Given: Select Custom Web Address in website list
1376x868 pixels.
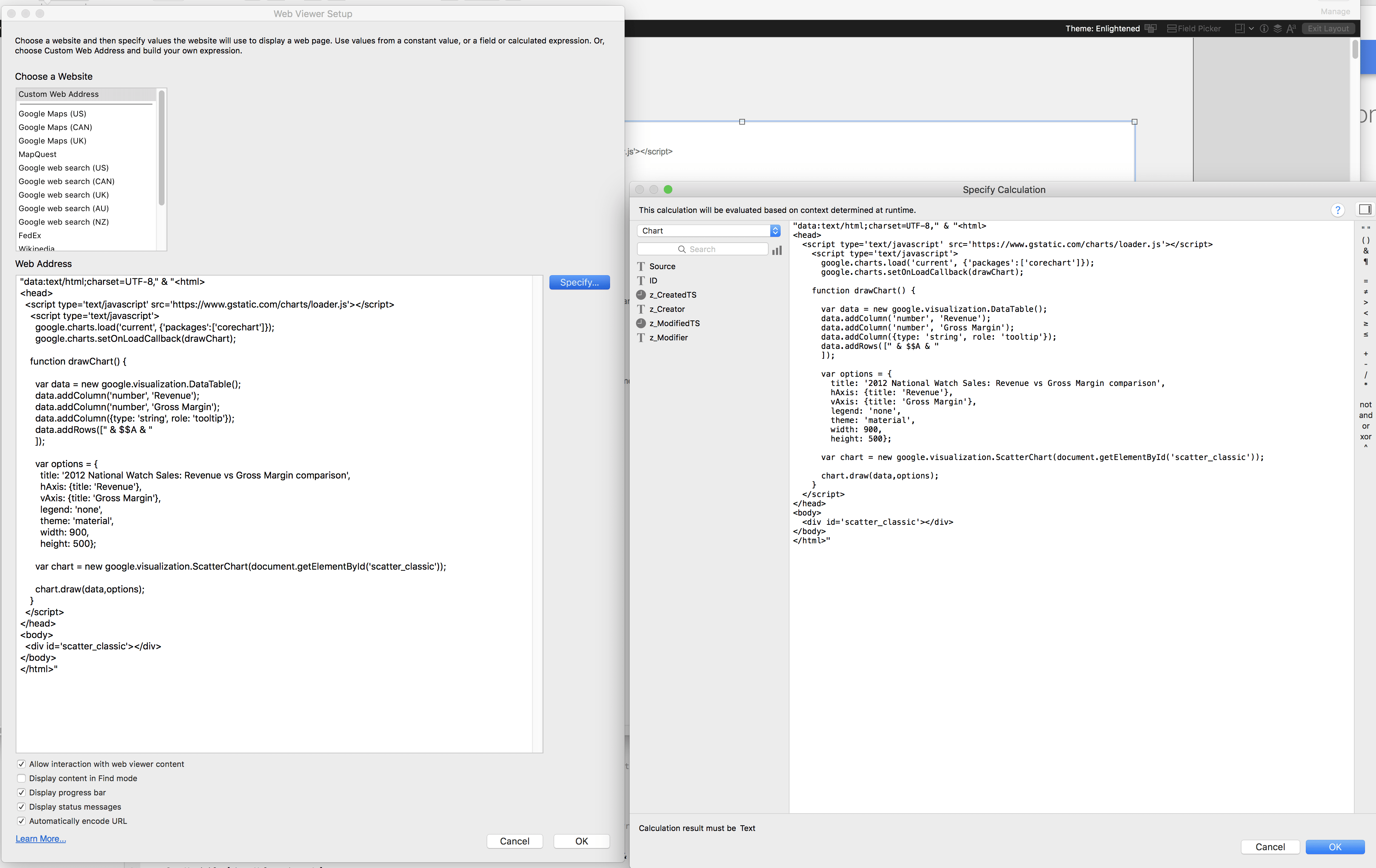Looking at the screenshot, I should [x=86, y=94].
